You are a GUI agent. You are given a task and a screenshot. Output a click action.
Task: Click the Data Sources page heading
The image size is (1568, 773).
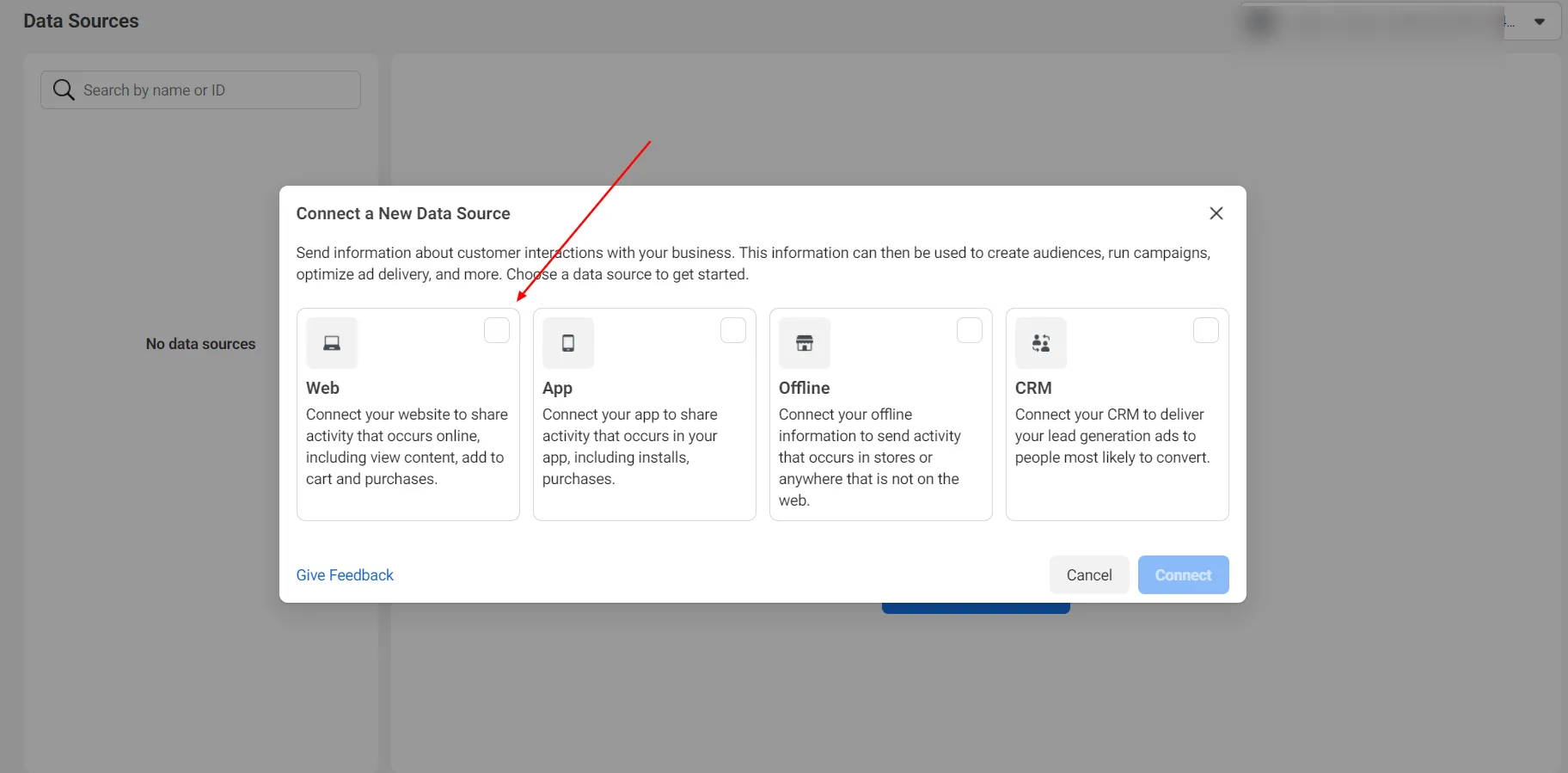tap(81, 21)
